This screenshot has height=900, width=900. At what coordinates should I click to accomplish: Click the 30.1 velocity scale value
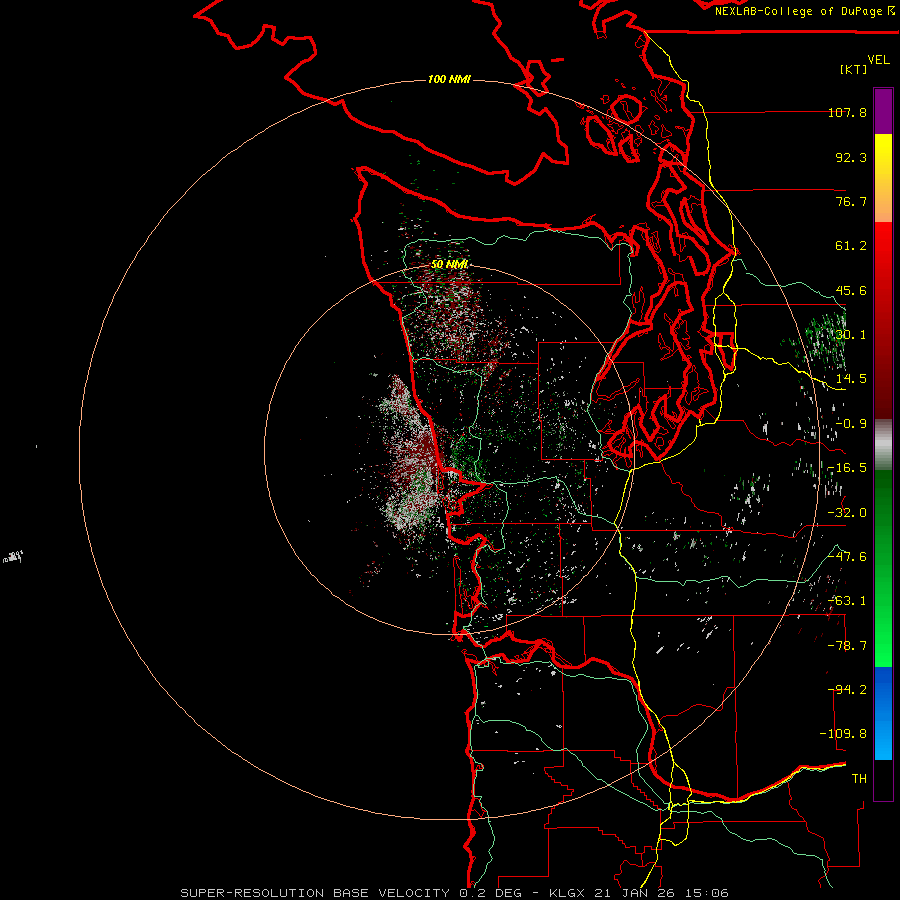coord(851,335)
